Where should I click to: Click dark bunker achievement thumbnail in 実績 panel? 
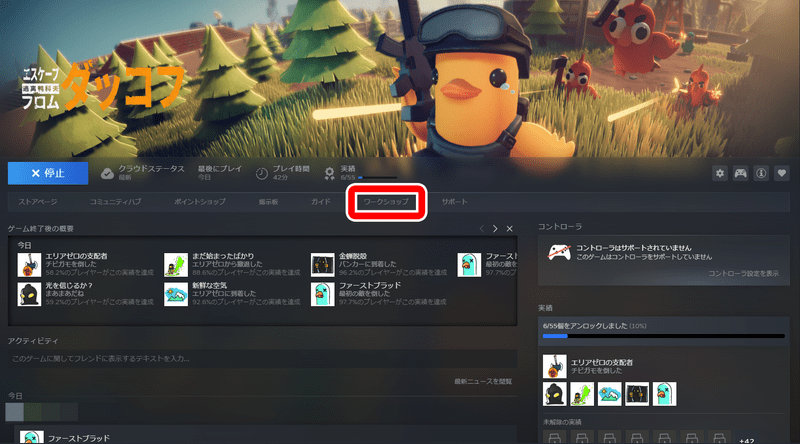click(637, 394)
